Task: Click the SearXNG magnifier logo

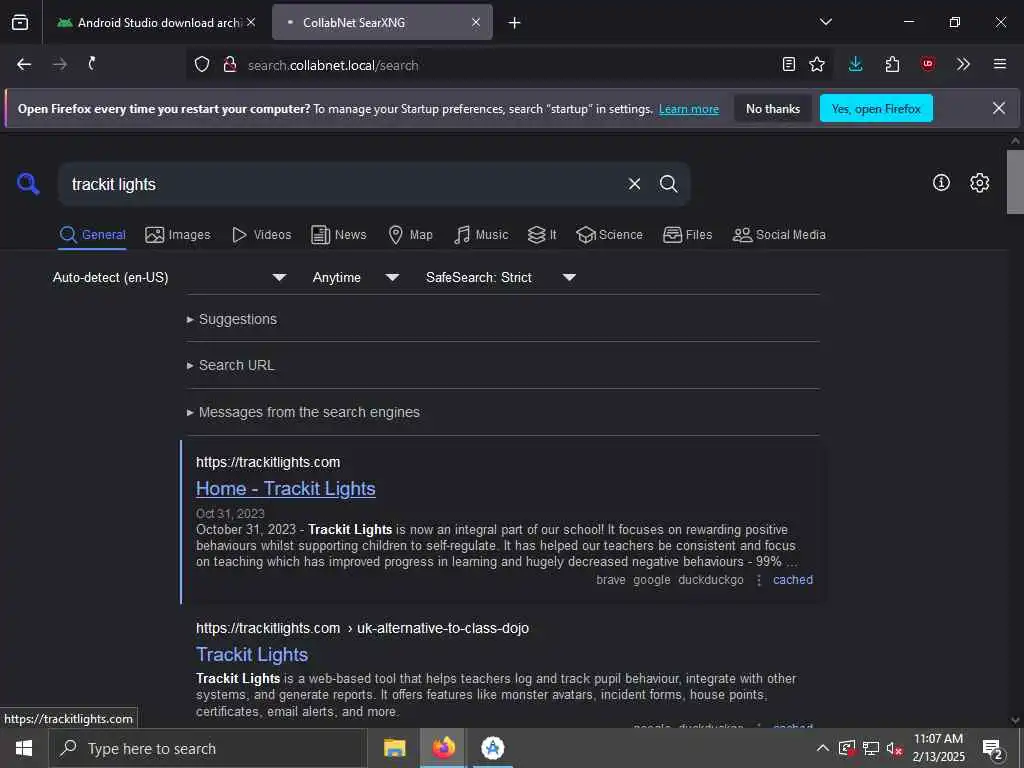Action: (x=28, y=184)
